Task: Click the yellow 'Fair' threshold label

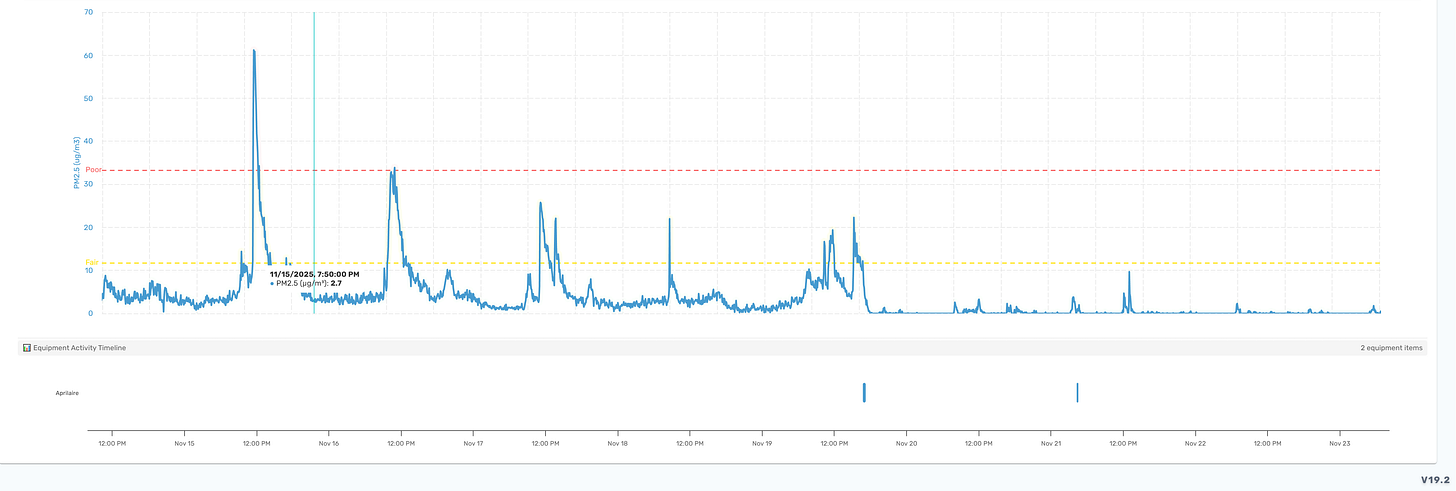Action: (x=92, y=263)
